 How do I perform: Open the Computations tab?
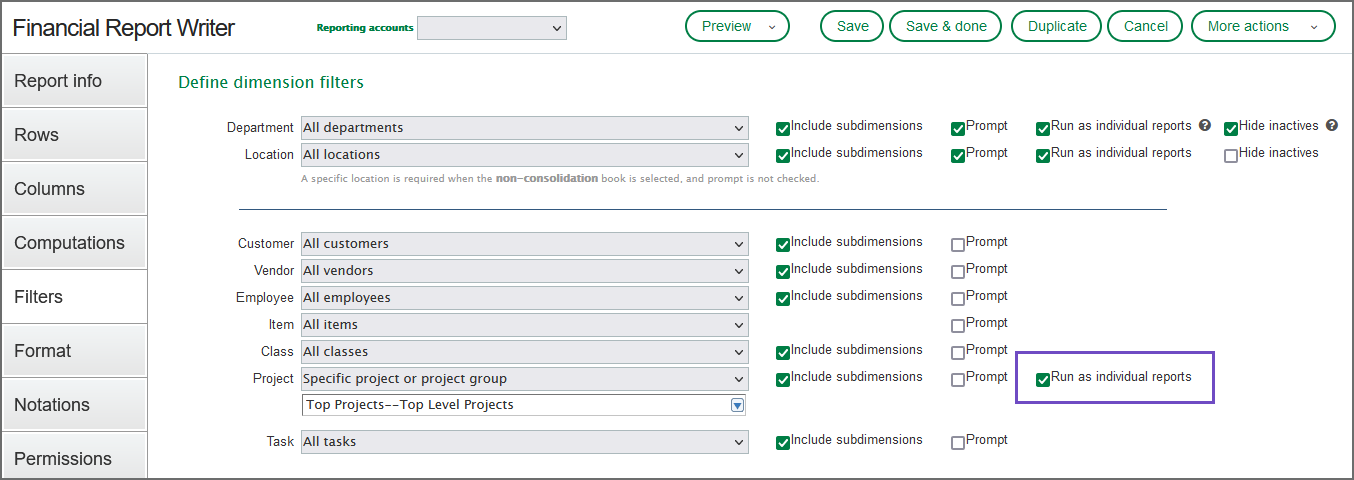tap(74, 243)
